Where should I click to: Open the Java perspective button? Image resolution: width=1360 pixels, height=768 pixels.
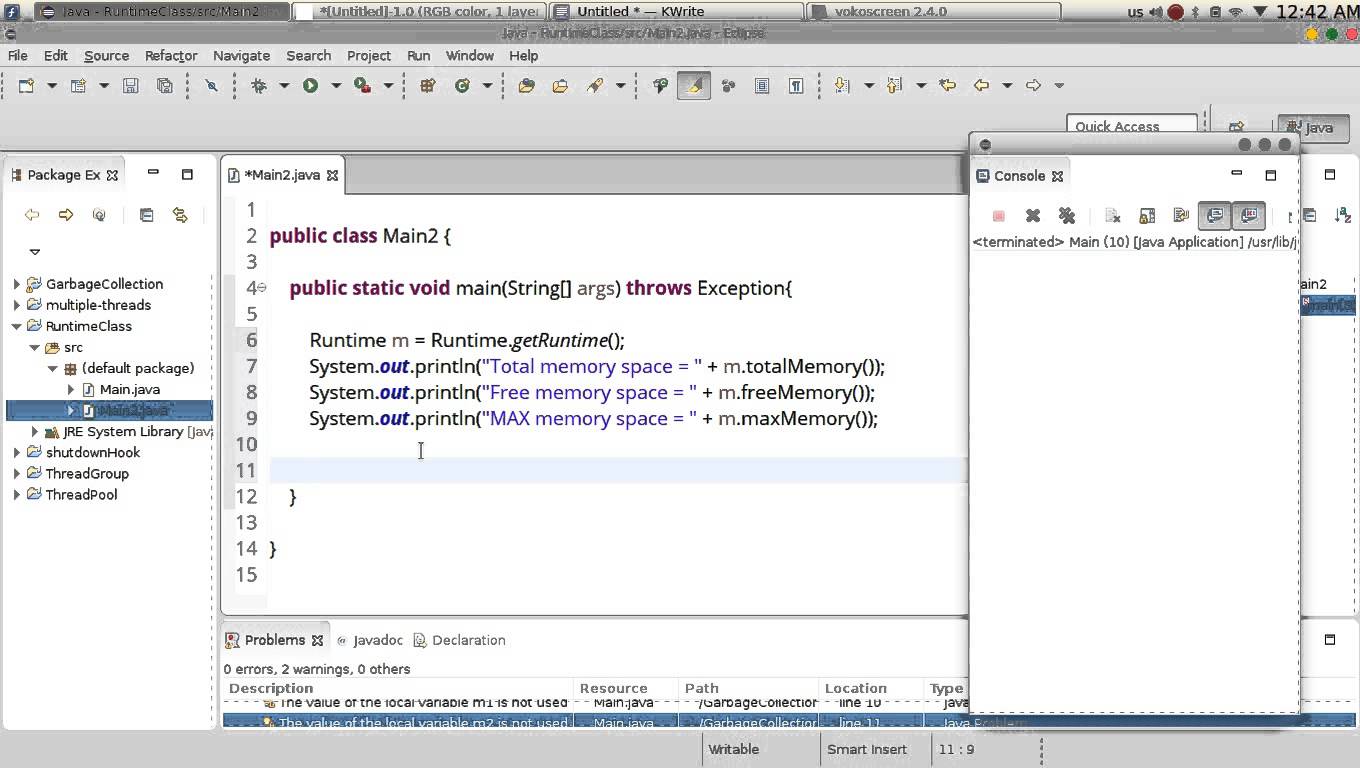pos(1313,128)
